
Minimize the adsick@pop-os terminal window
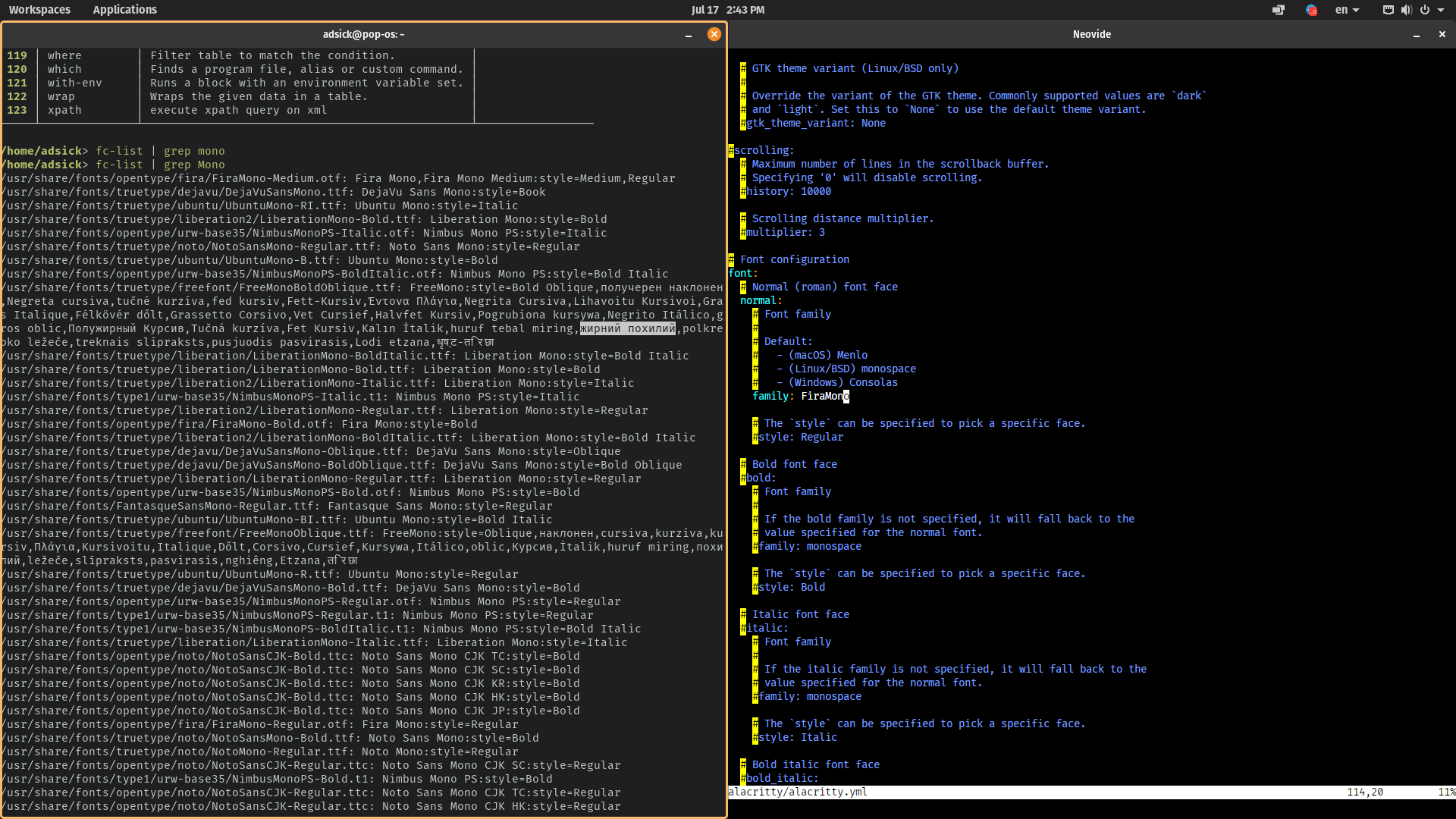tap(689, 35)
